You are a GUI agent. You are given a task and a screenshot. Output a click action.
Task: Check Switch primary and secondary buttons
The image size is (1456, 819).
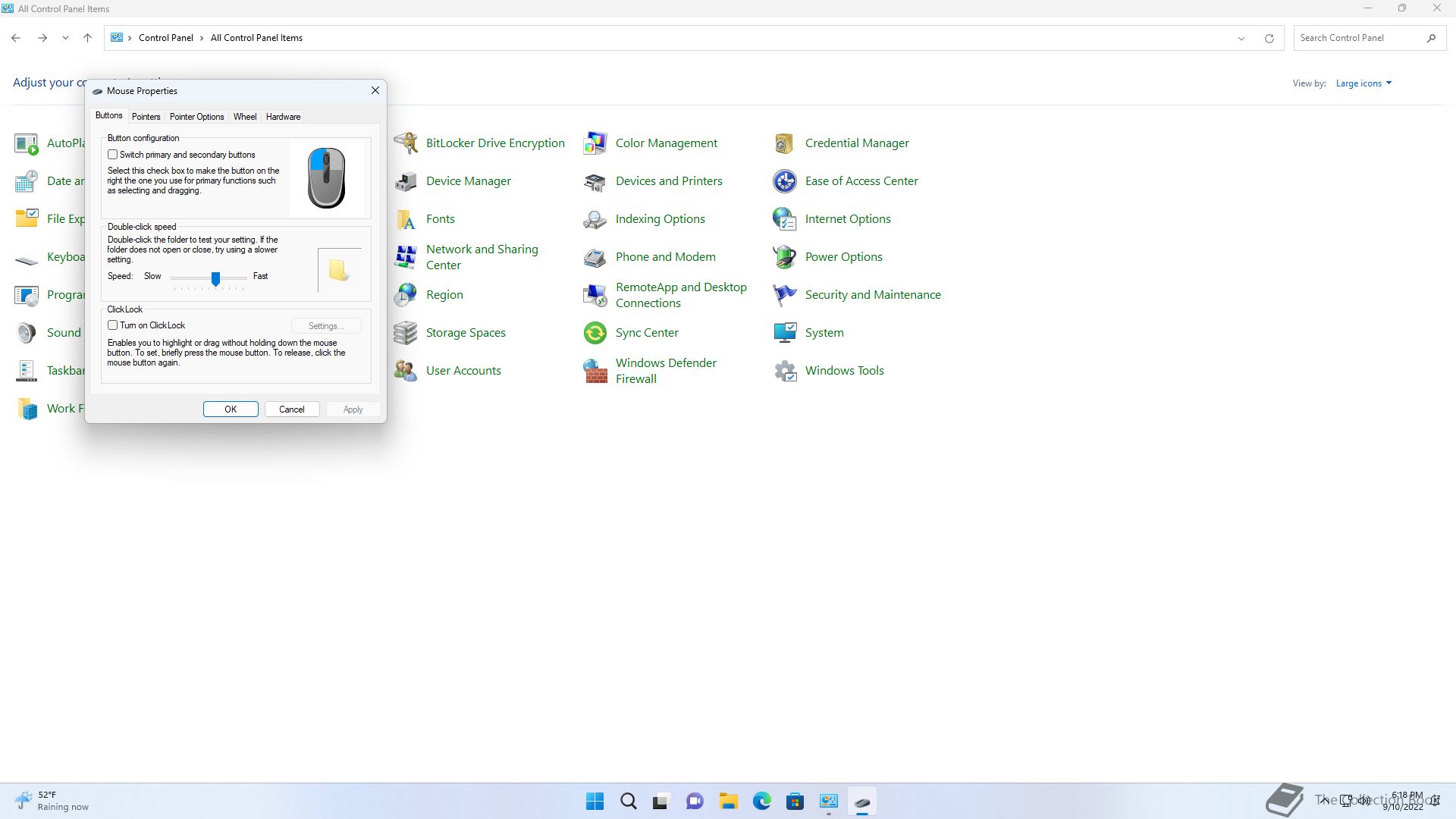pos(113,155)
